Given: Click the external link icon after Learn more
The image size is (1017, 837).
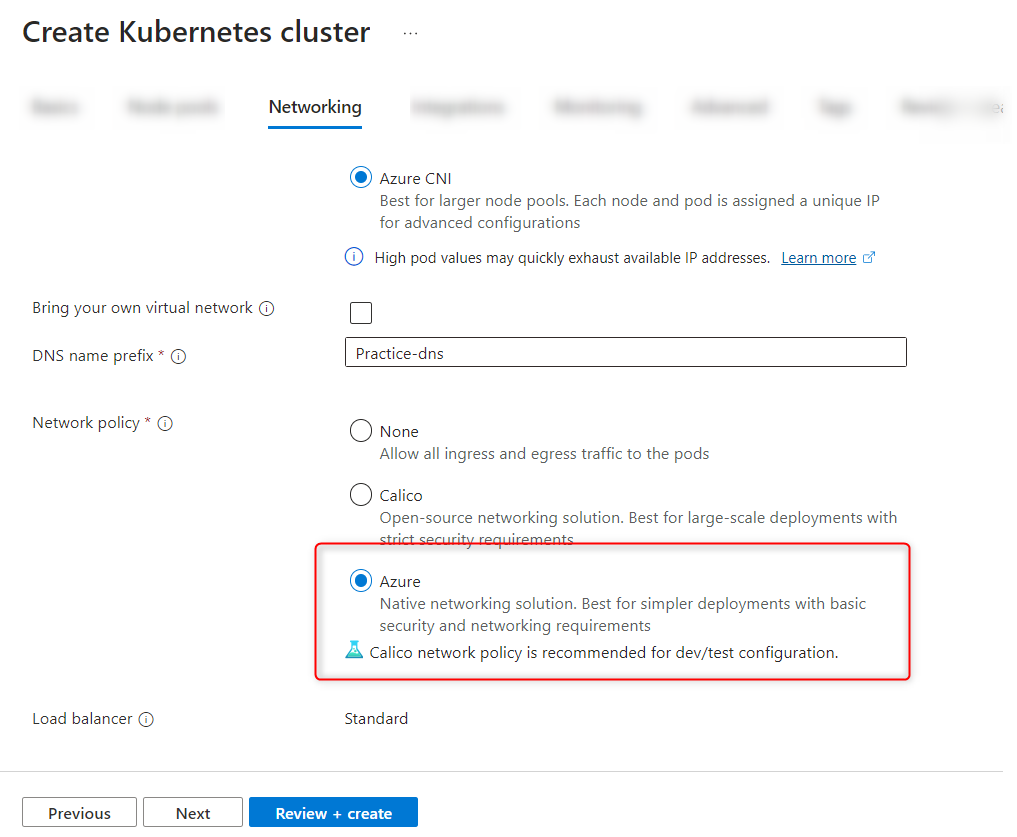Looking at the screenshot, I should point(869,257).
